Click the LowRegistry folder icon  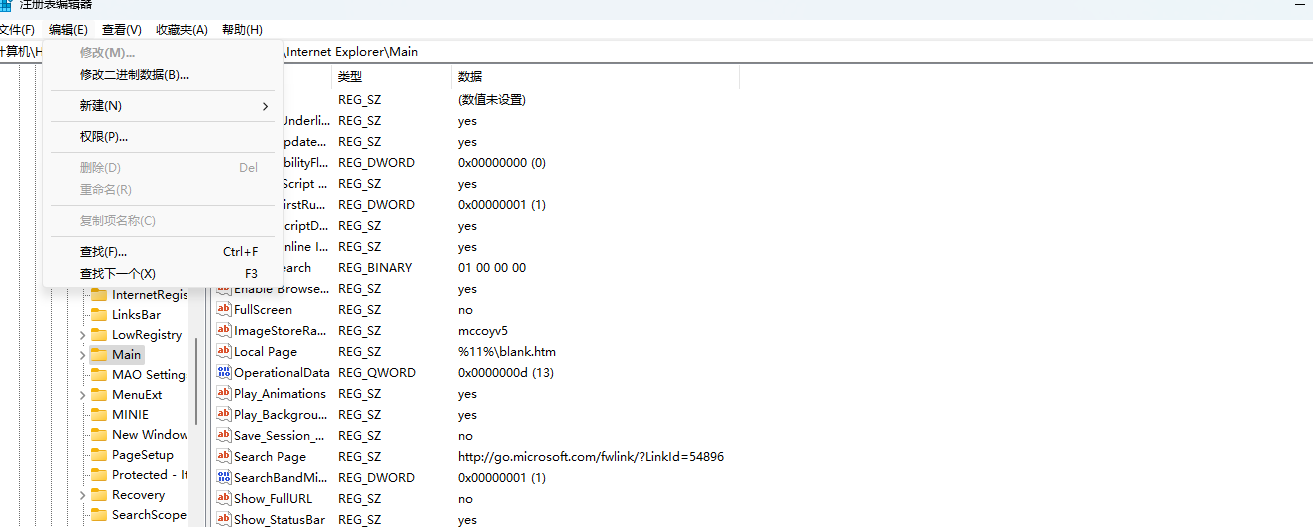pos(98,335)
